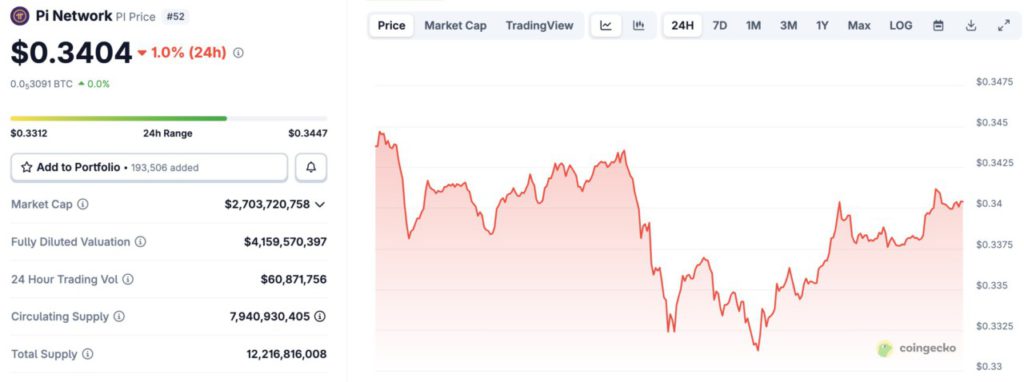This screenshot has width=1024, height=382.
Task: Open Market Cap info tooltip icon
Action: 82,204
